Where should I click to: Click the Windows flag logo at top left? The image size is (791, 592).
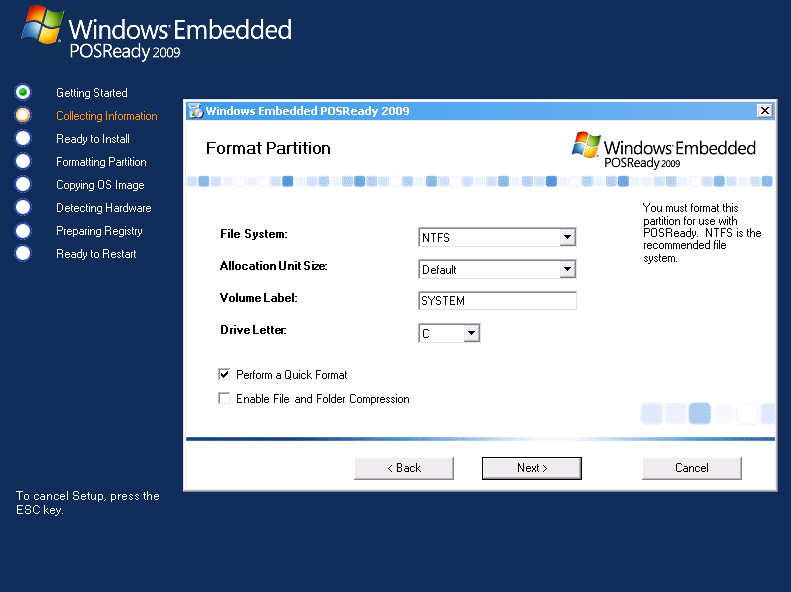tap(42, 24)
